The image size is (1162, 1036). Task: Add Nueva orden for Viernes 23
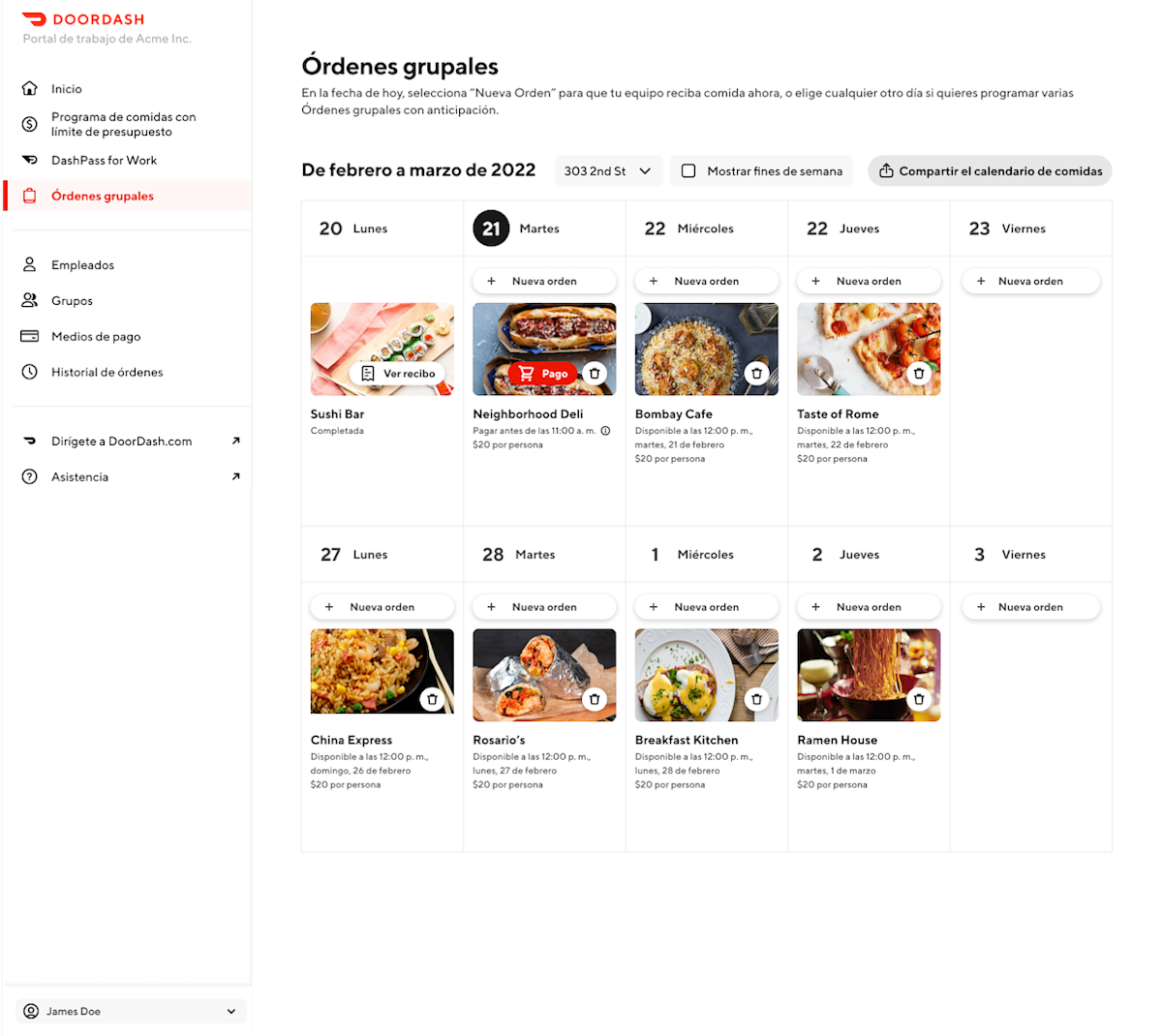click(1030, 281)
